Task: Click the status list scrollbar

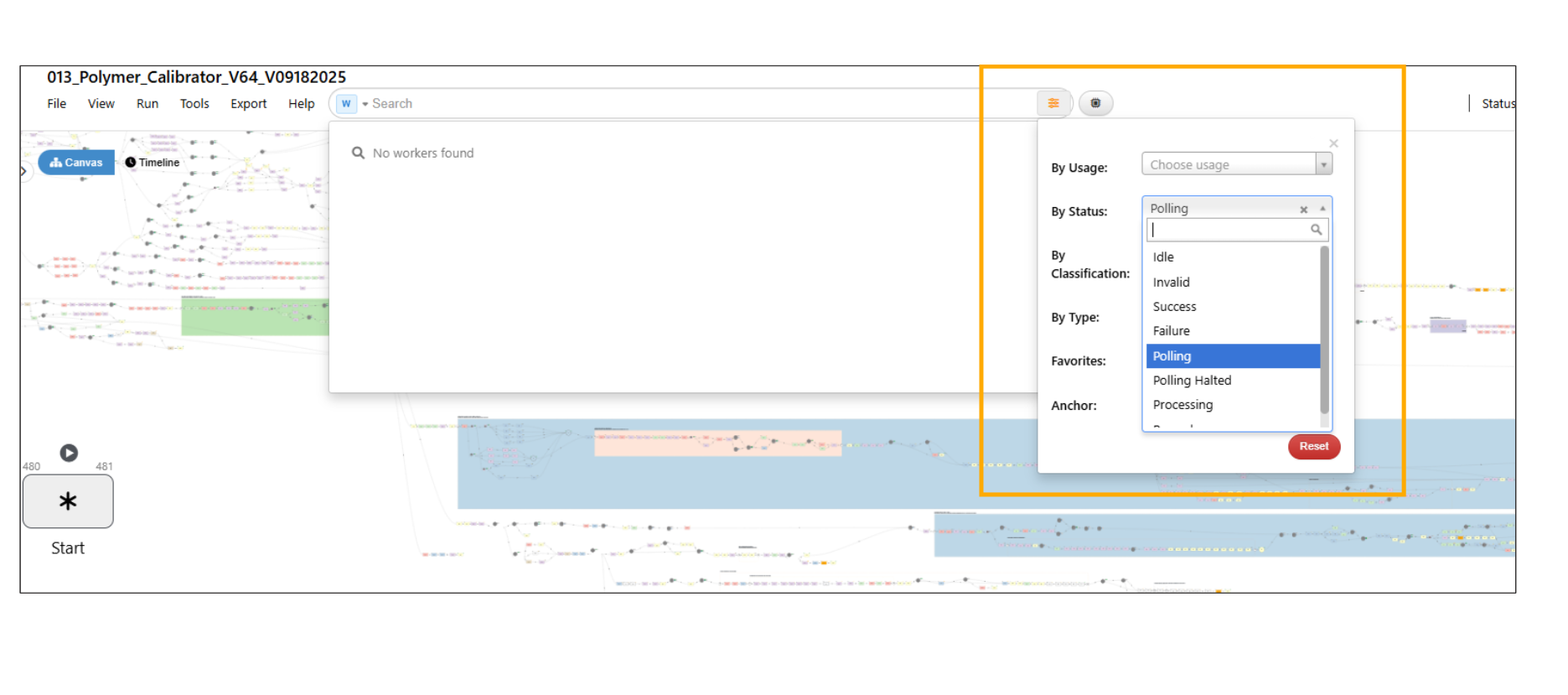Action: click(1324, 327)
